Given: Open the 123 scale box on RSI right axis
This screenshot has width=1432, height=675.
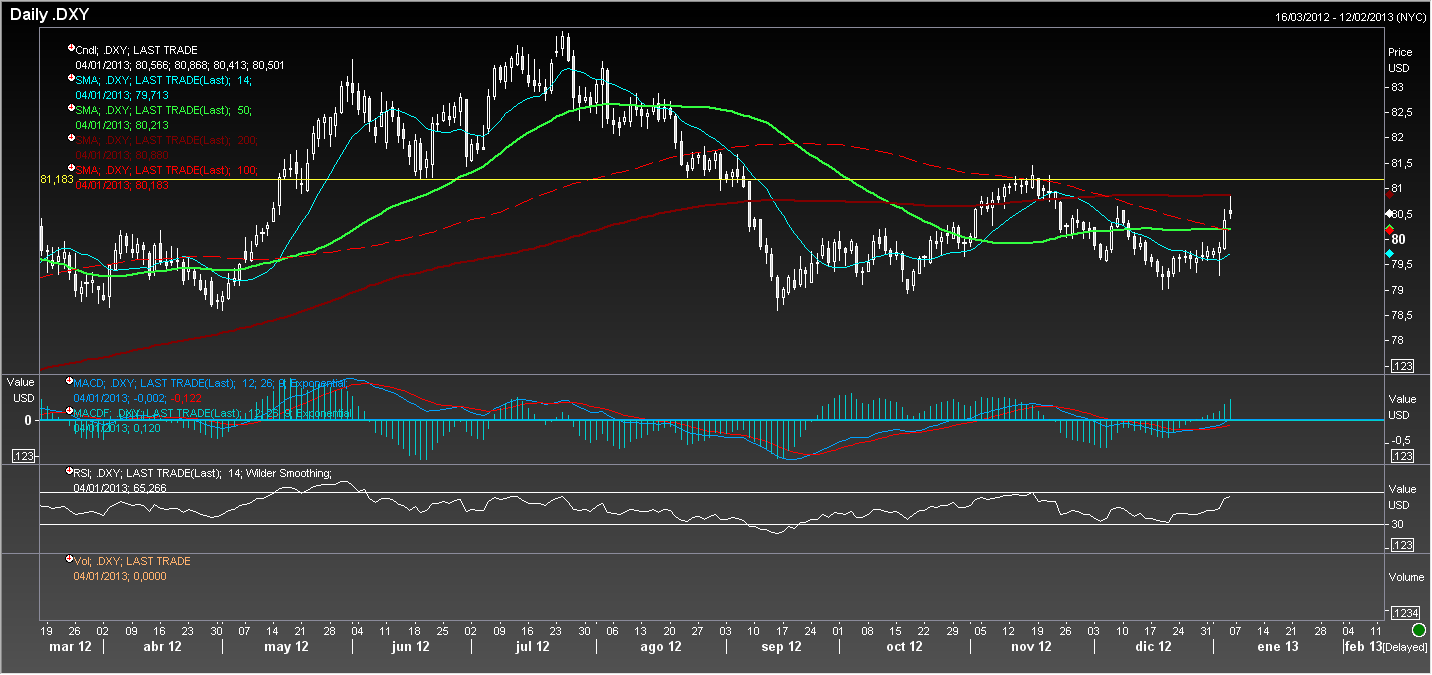Looking at the screenshot, I should 1402,545.
